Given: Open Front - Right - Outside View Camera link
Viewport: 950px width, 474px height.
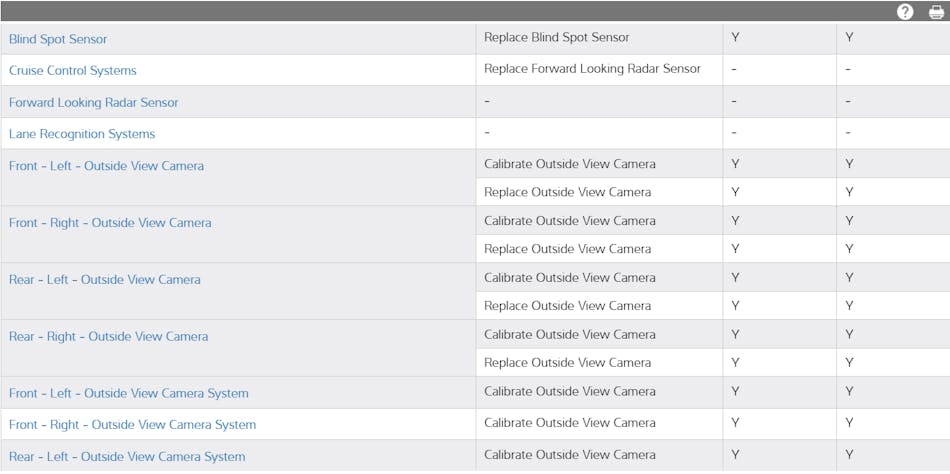Looking at the screenshot, I should pos(110,223).
